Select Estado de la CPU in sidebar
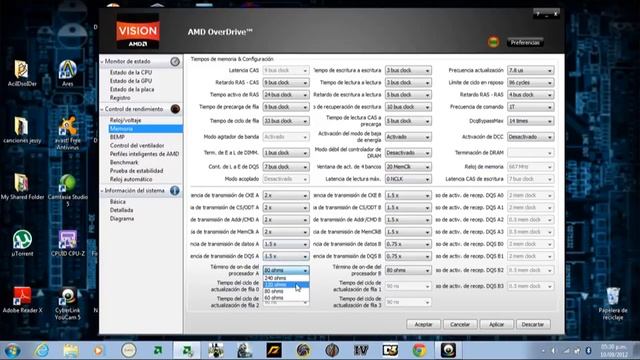This screenshot has height=360, width=640. [x=131, y=72]
